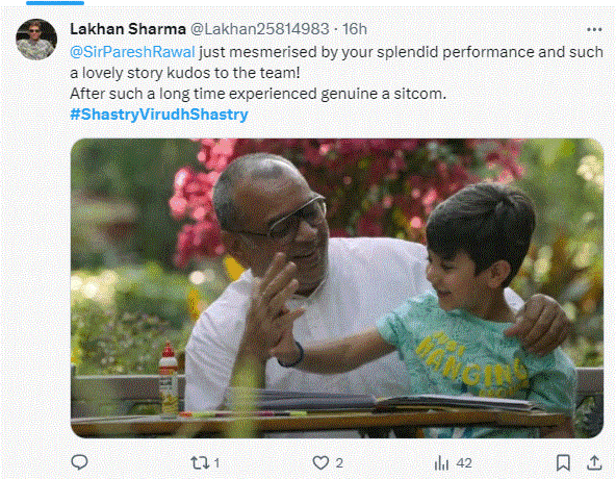Click the 42 views count
This screenshot has height=479, width=616.
click(463, 462)
